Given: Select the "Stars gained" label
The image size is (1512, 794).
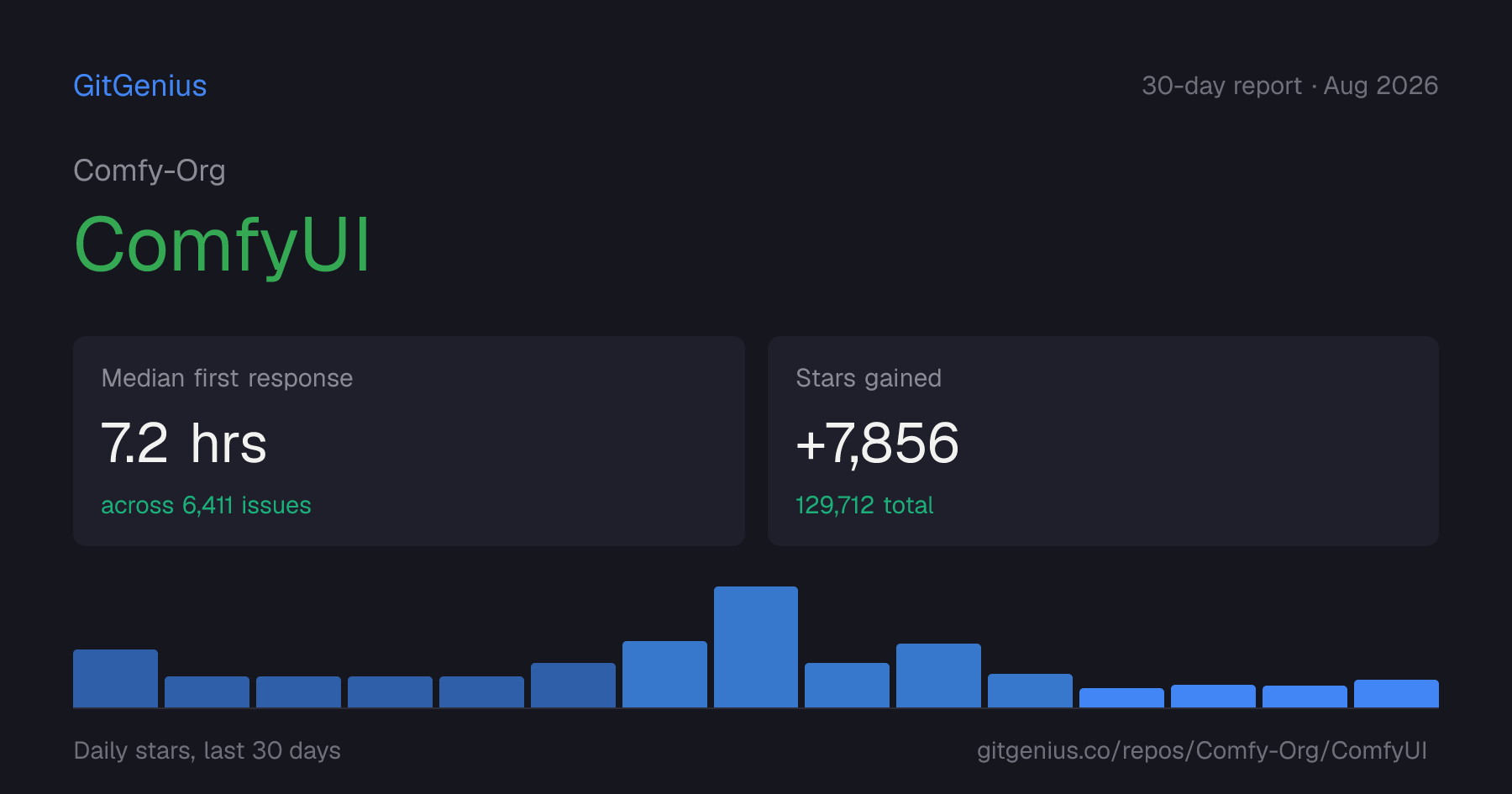Looking at the screenshot, I should click(x=869, y=378).
